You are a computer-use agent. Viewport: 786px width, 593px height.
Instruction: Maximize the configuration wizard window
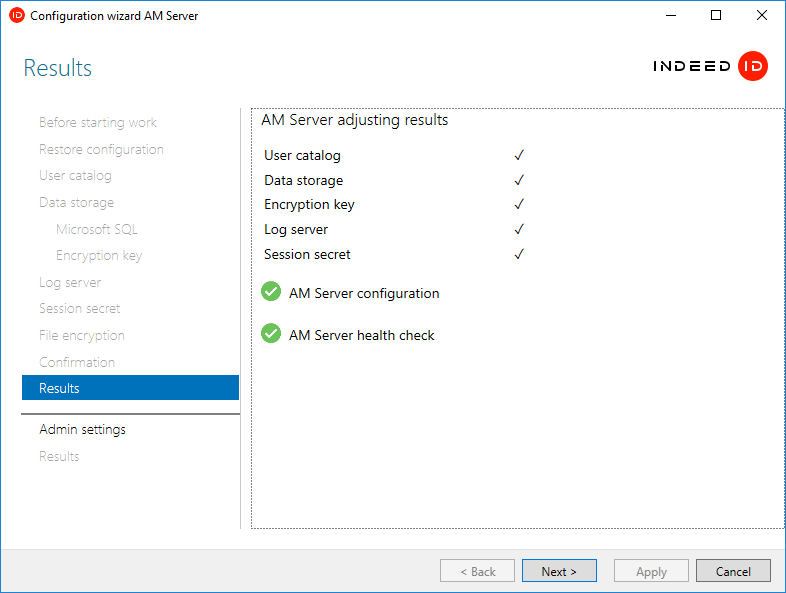[x=716, y=15]
